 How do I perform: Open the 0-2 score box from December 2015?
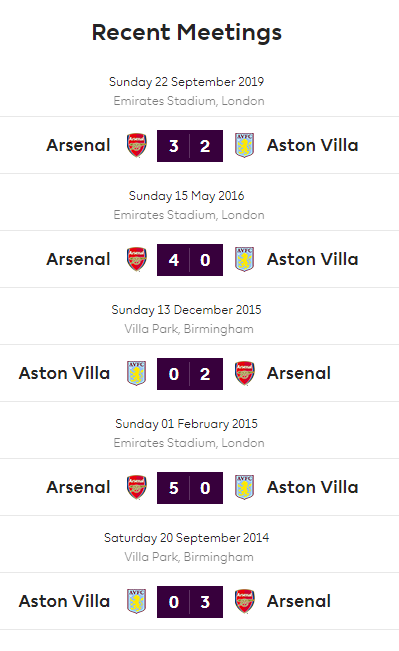190,374
